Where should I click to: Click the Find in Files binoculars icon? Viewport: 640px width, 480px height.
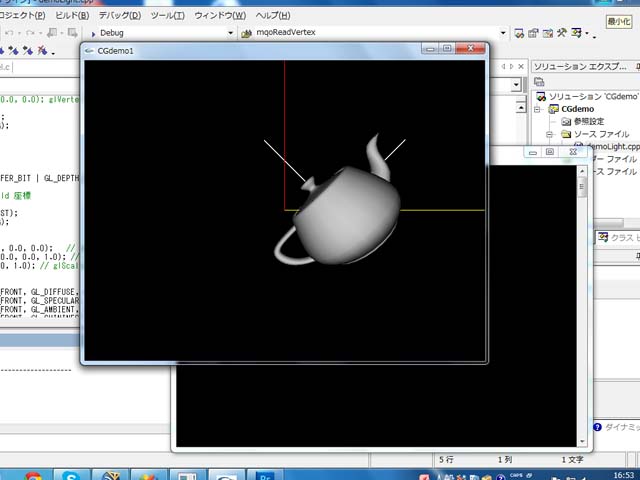point(246,33)
